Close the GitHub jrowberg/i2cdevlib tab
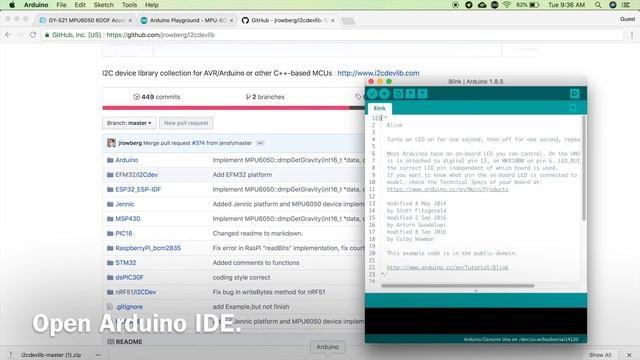The width and height of the screenshot is (640, 360). (333, 20)
